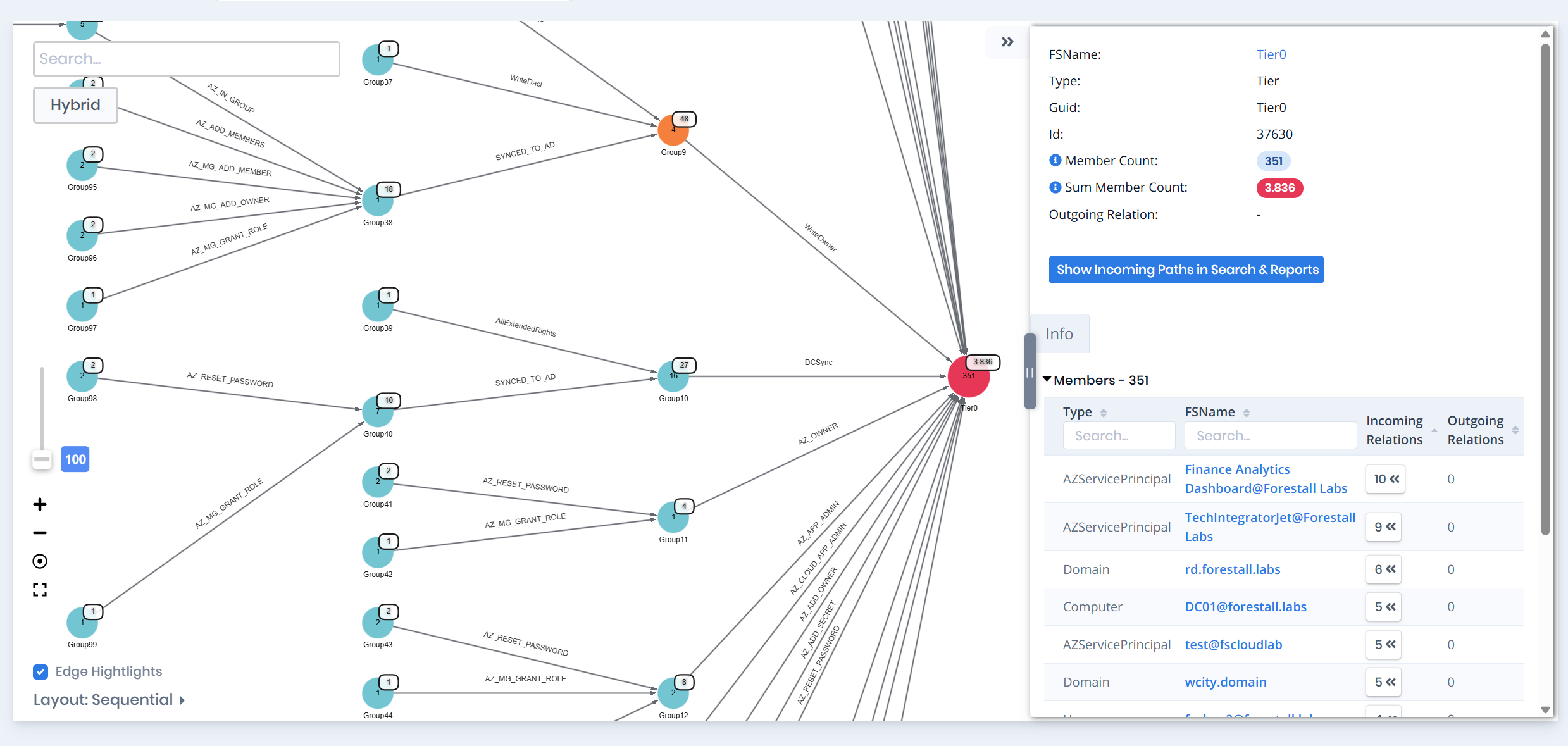Expand the Layout: Sequential menu
Image resolution: width=1568 pixels, height=746 pixels.
tap(109, 700)
